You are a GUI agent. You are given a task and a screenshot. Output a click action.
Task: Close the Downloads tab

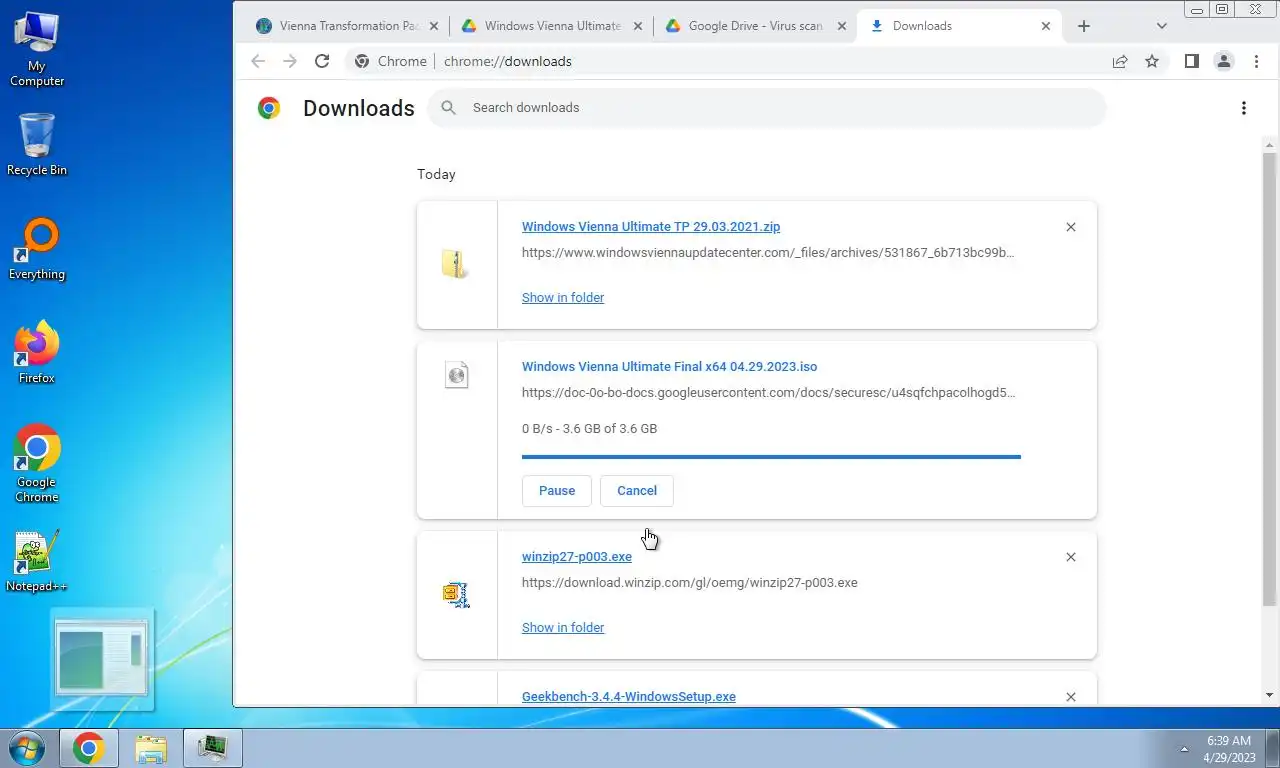(x=1046, y=26)
